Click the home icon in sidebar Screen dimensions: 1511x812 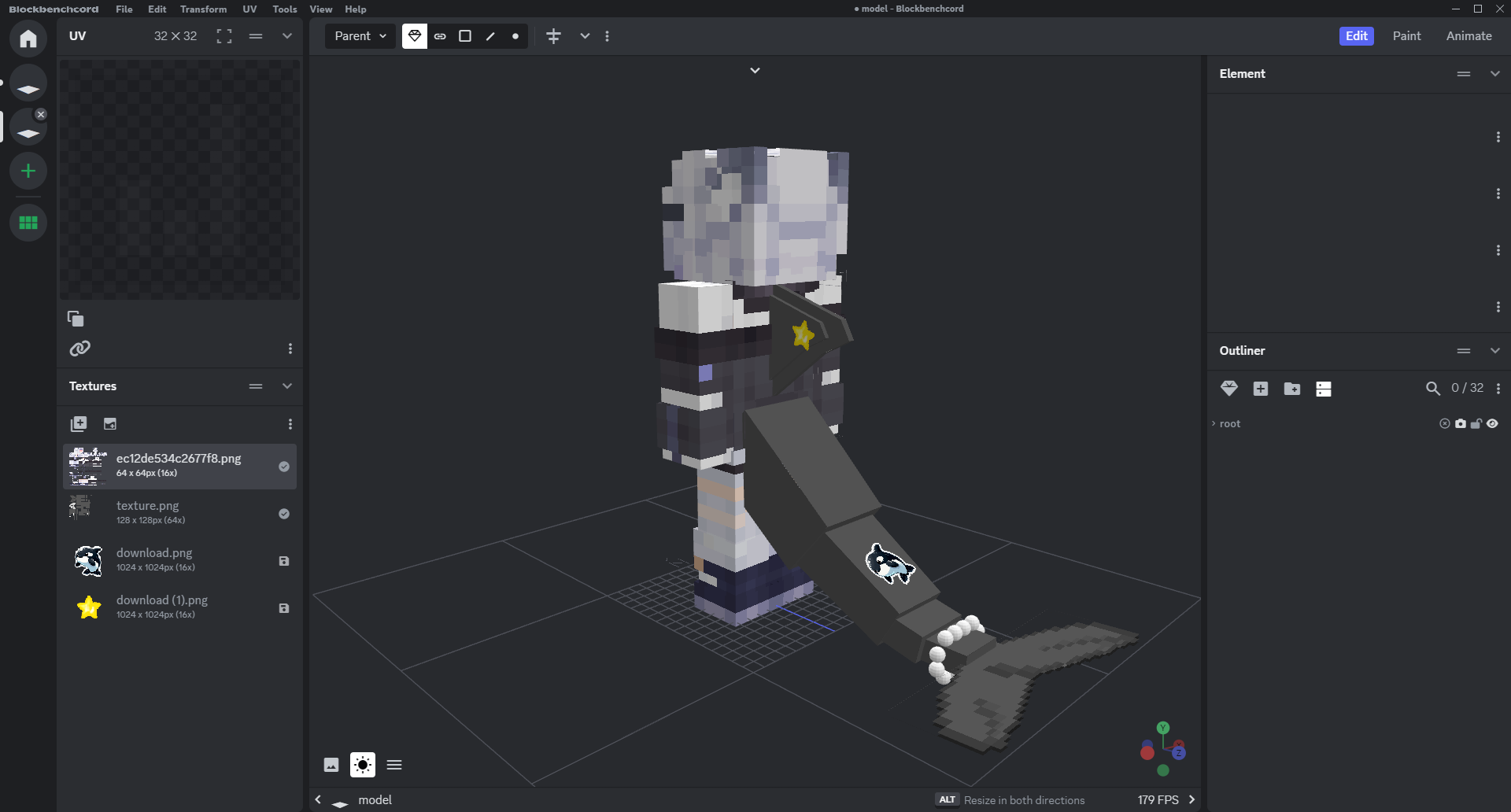[28, 39]
